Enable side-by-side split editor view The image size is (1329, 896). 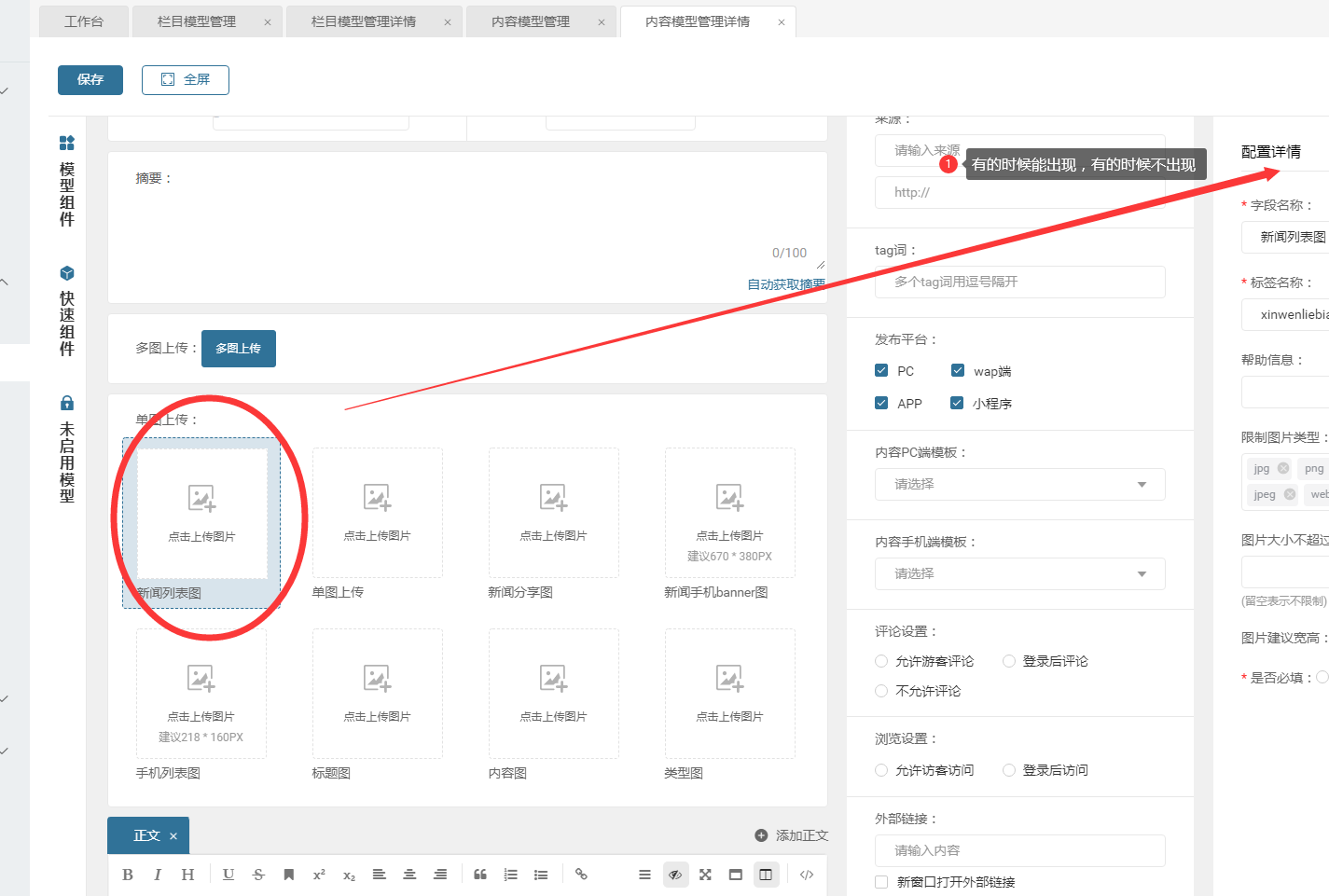pos(766,875)
